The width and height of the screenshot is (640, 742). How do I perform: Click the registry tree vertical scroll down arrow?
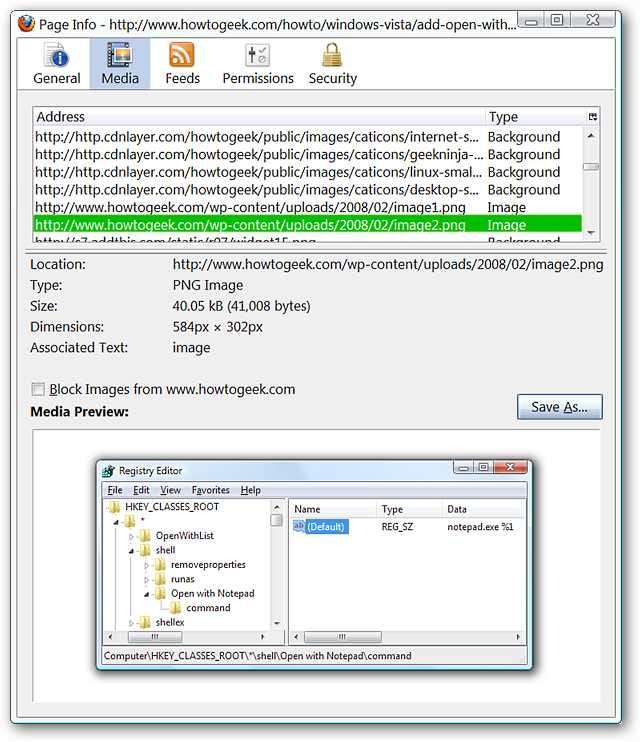click(x=277, y=623)
